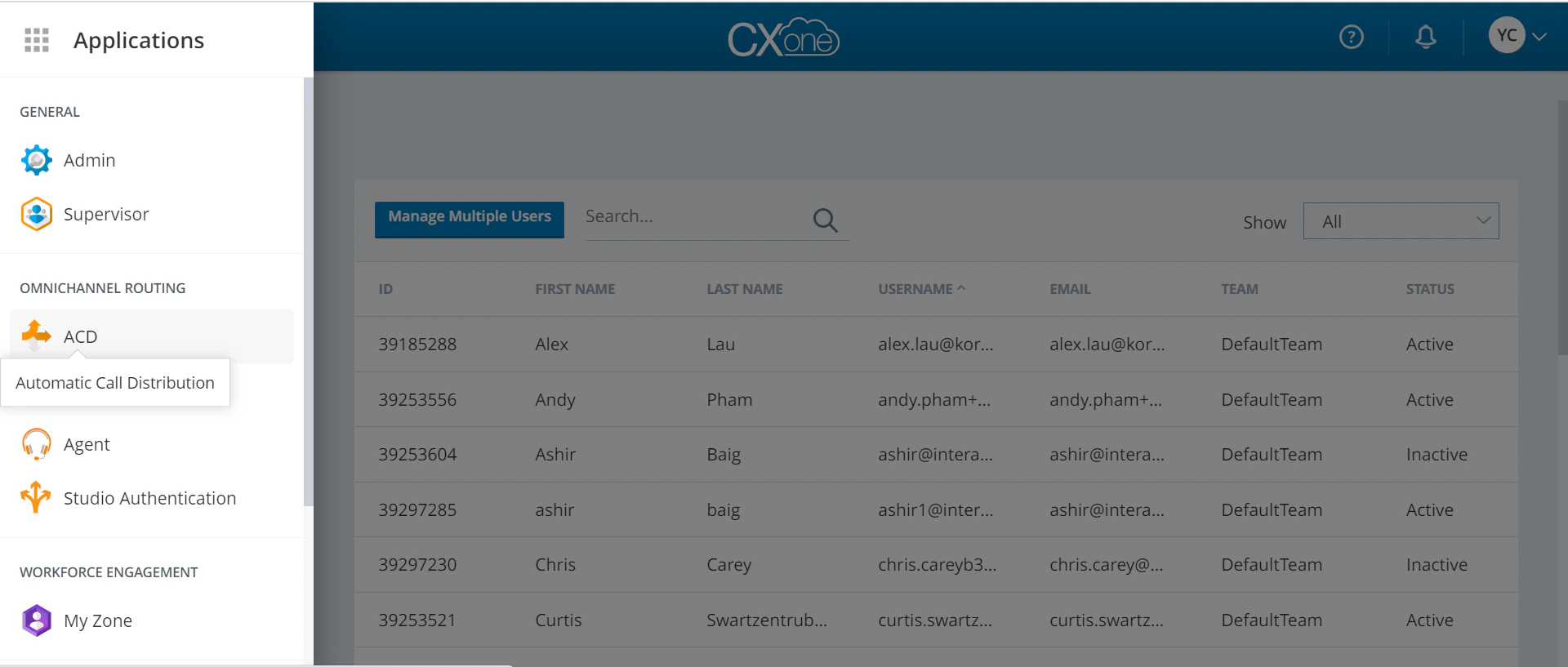The width and height of the screenshot is (1568, 667).
Task: Click the ACD routing icon
Action: coord(36,336)
